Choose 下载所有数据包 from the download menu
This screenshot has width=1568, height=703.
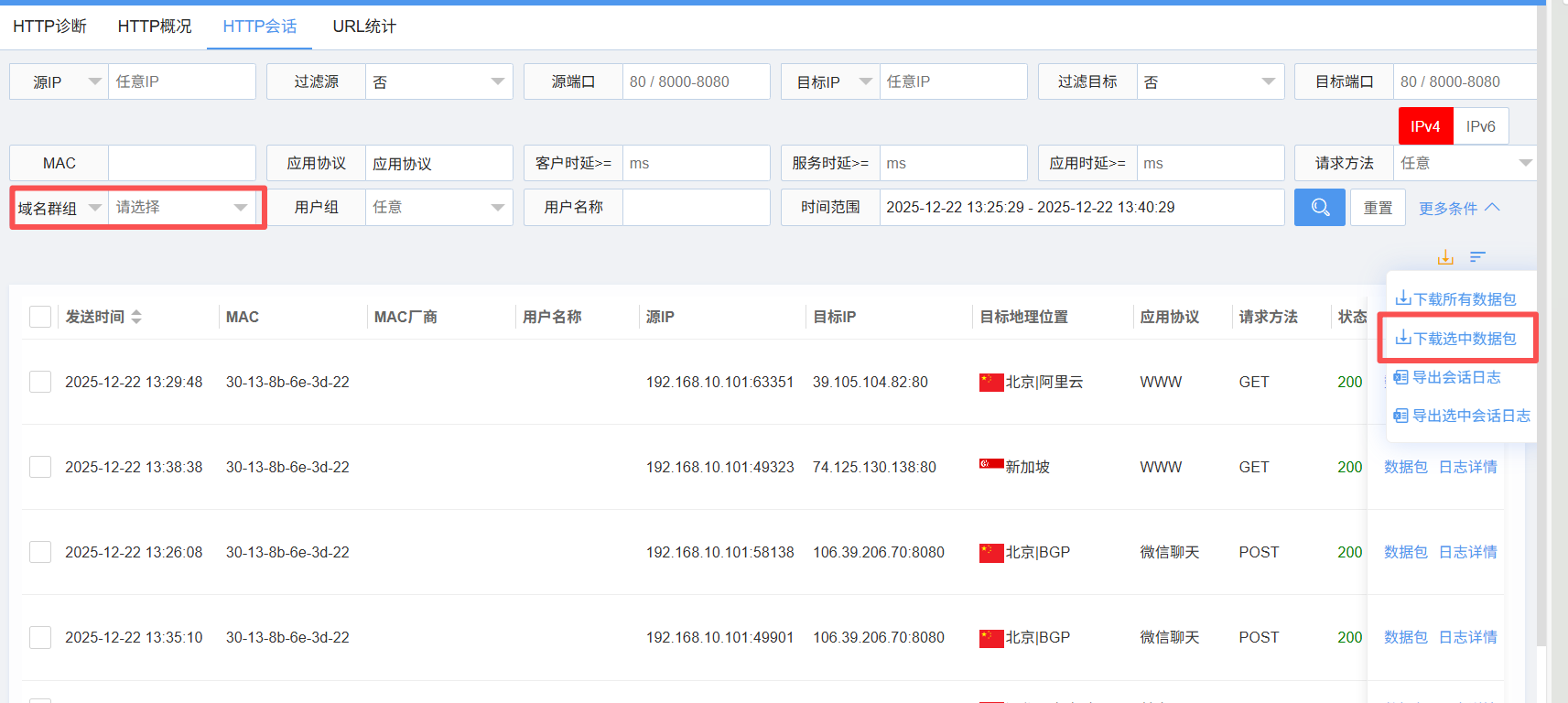pos(1455,299)
